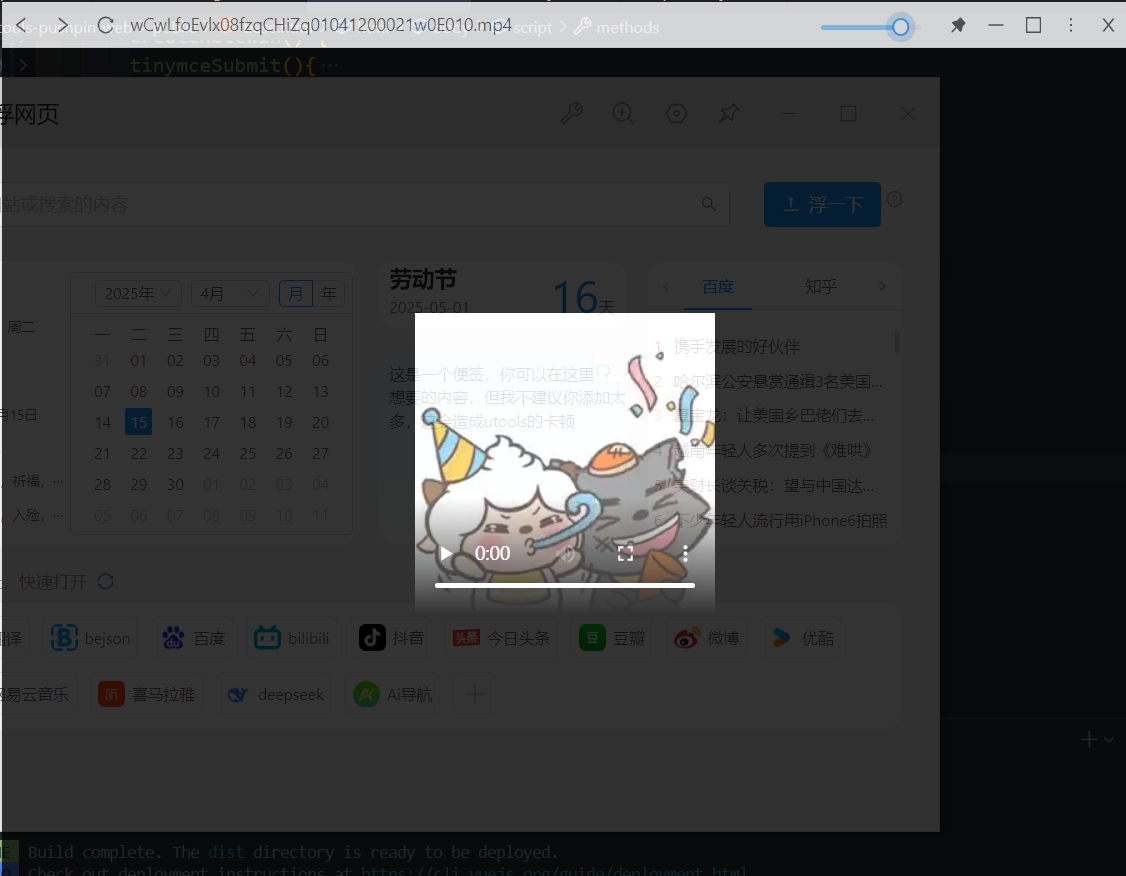This screenshot has width=1126, height=876.
Task: Select date 16 in the calendar
Action: [x=175, y=422]
